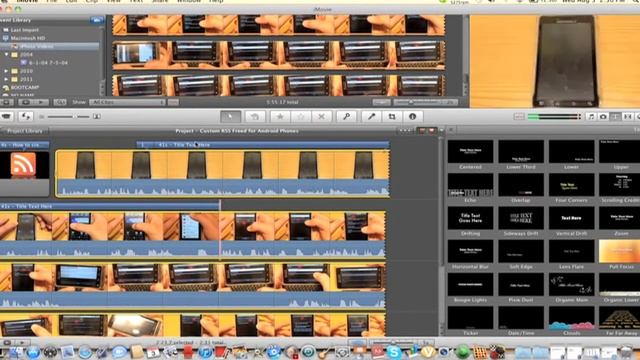This screenshot has width=640, height=360.
Task: Select the crop and rotate tool
Action: click(392, 117)
